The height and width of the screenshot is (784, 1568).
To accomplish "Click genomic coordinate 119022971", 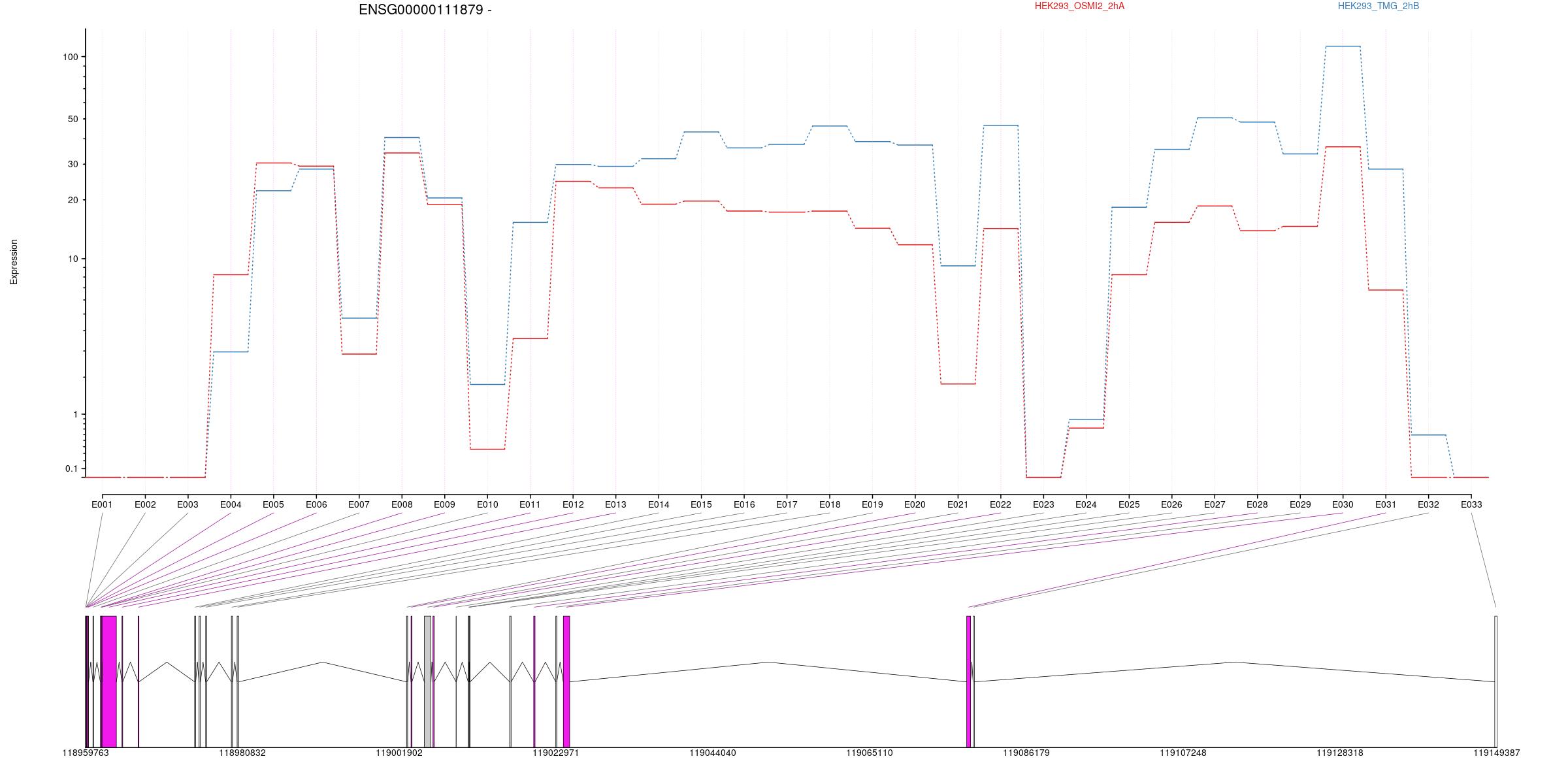I will pyautogui.click(x=556, y=753).
